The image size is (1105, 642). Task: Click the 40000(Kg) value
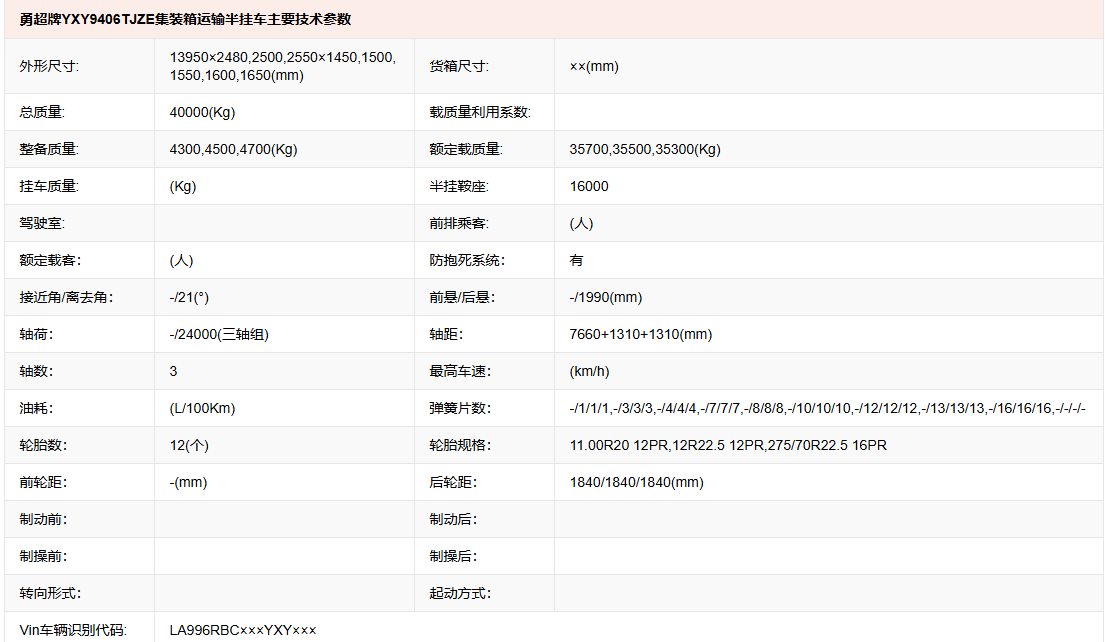[202, 112]
